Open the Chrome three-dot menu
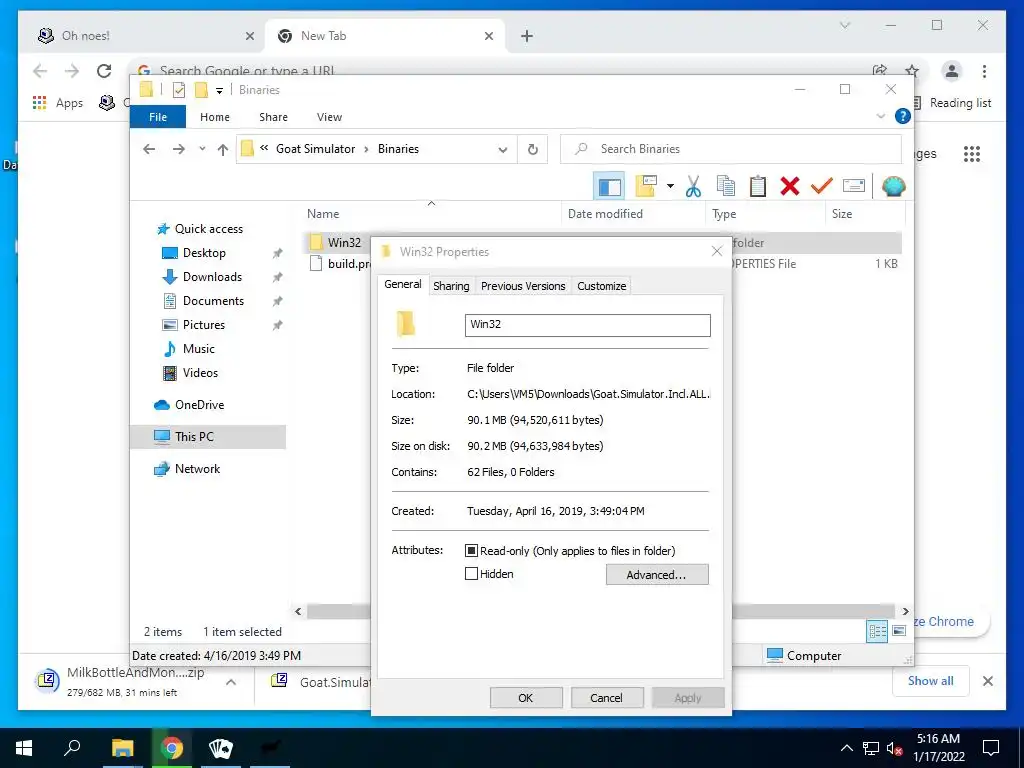Viewport: 1024px width, 768px height. point(984,71)
